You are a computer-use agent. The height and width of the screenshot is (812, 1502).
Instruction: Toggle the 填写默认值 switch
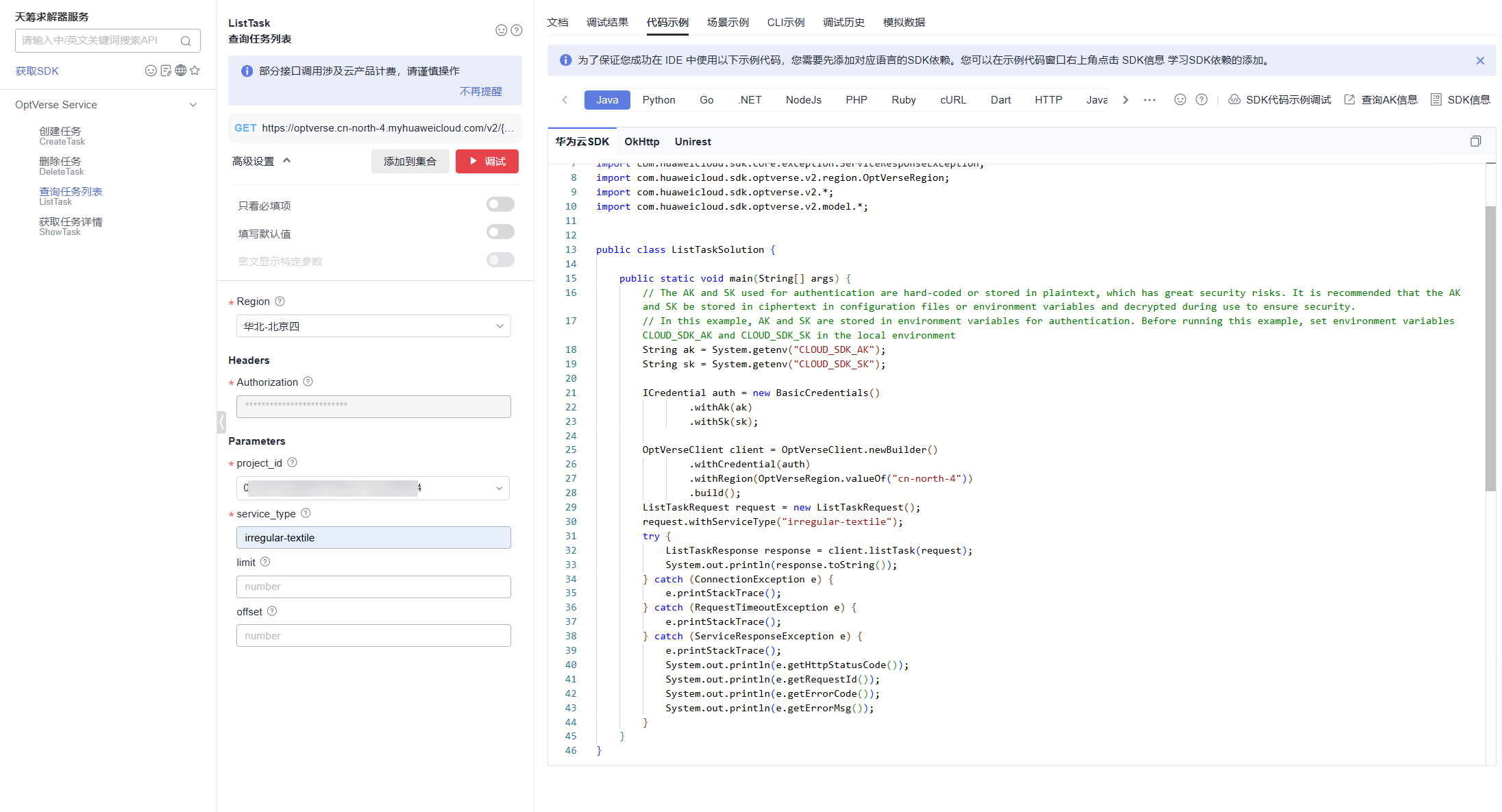(500, 232)
